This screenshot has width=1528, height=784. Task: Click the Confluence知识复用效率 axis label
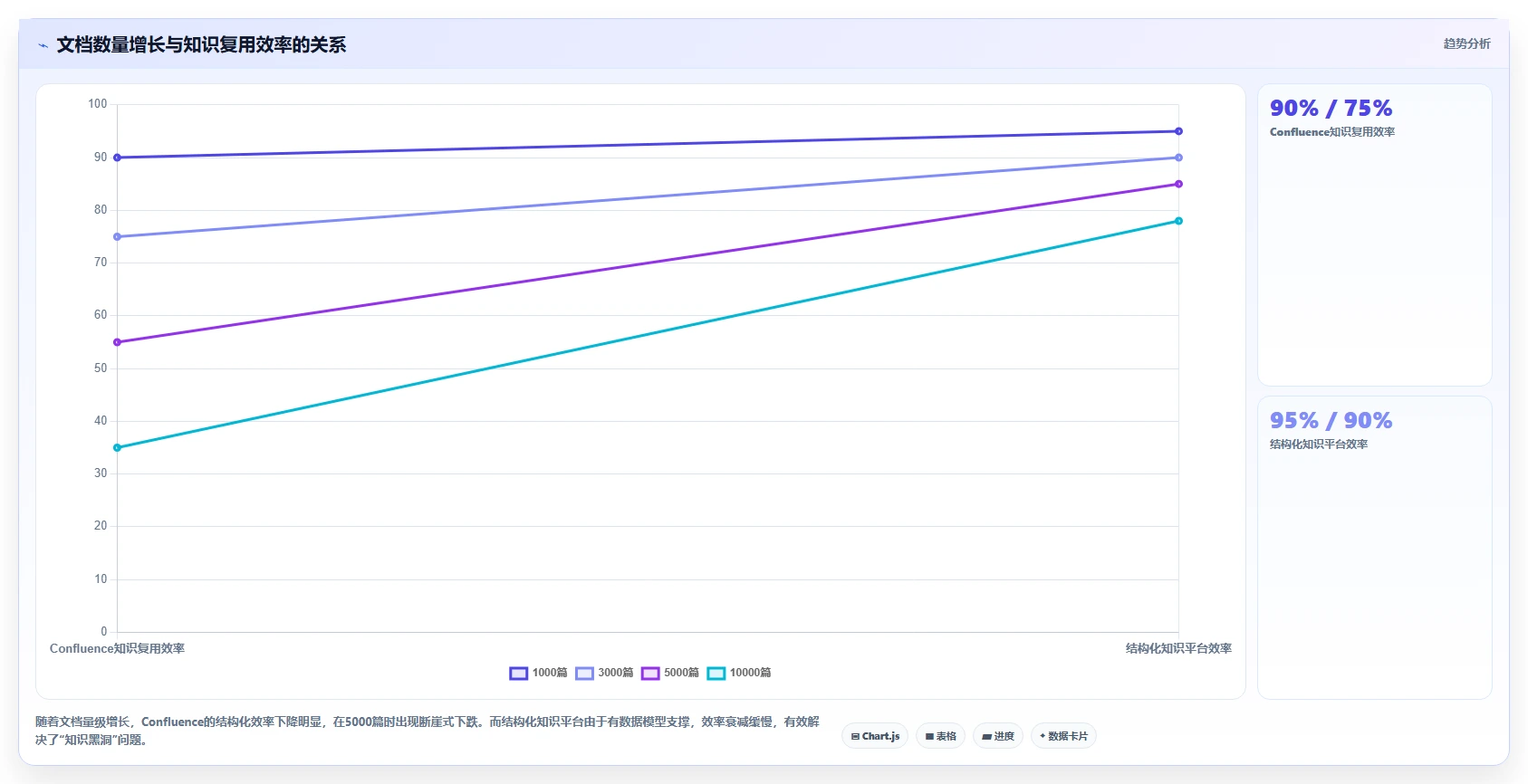[117, 648]
